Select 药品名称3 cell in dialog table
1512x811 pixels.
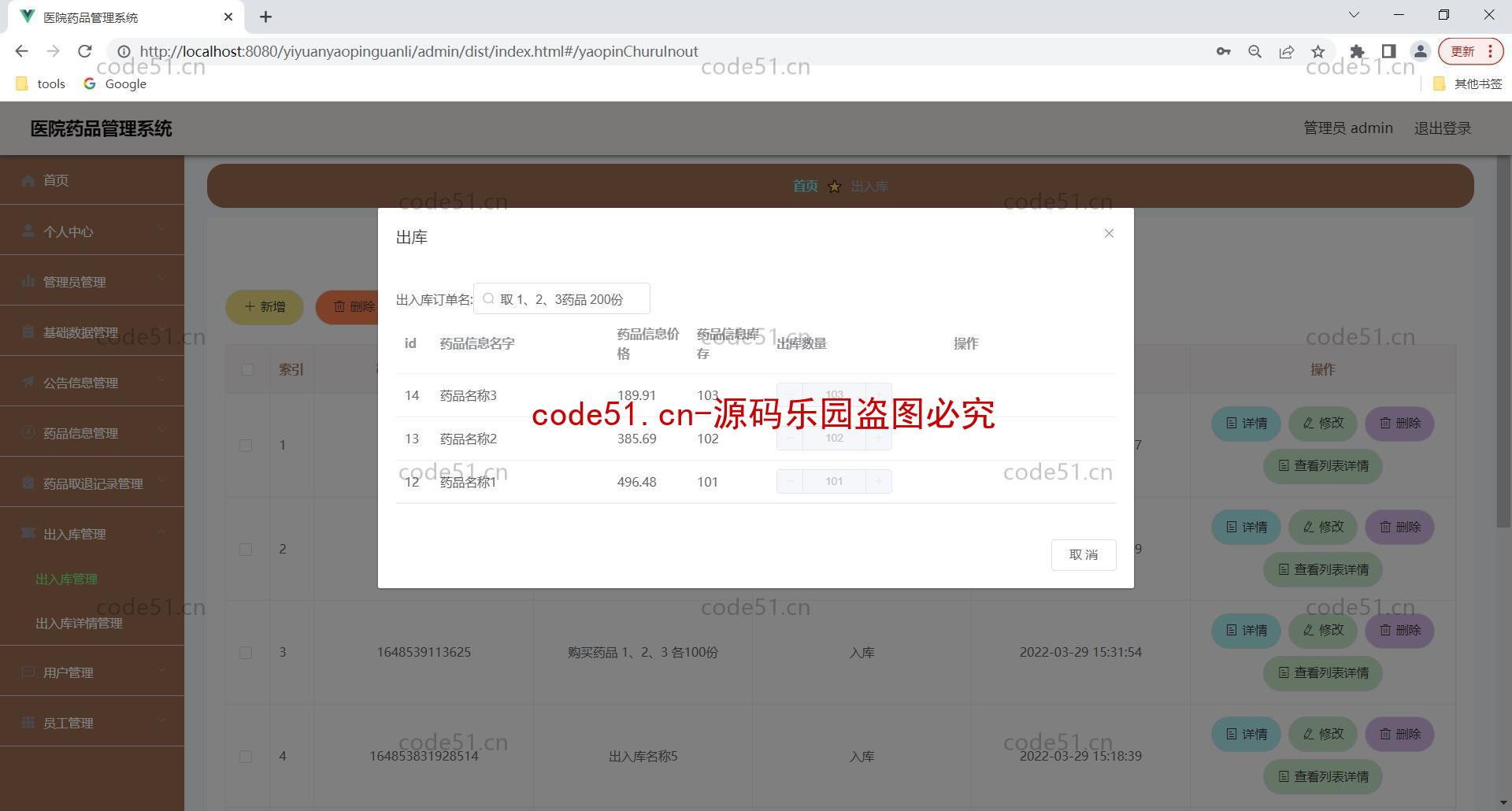click(x=468, y=395)
